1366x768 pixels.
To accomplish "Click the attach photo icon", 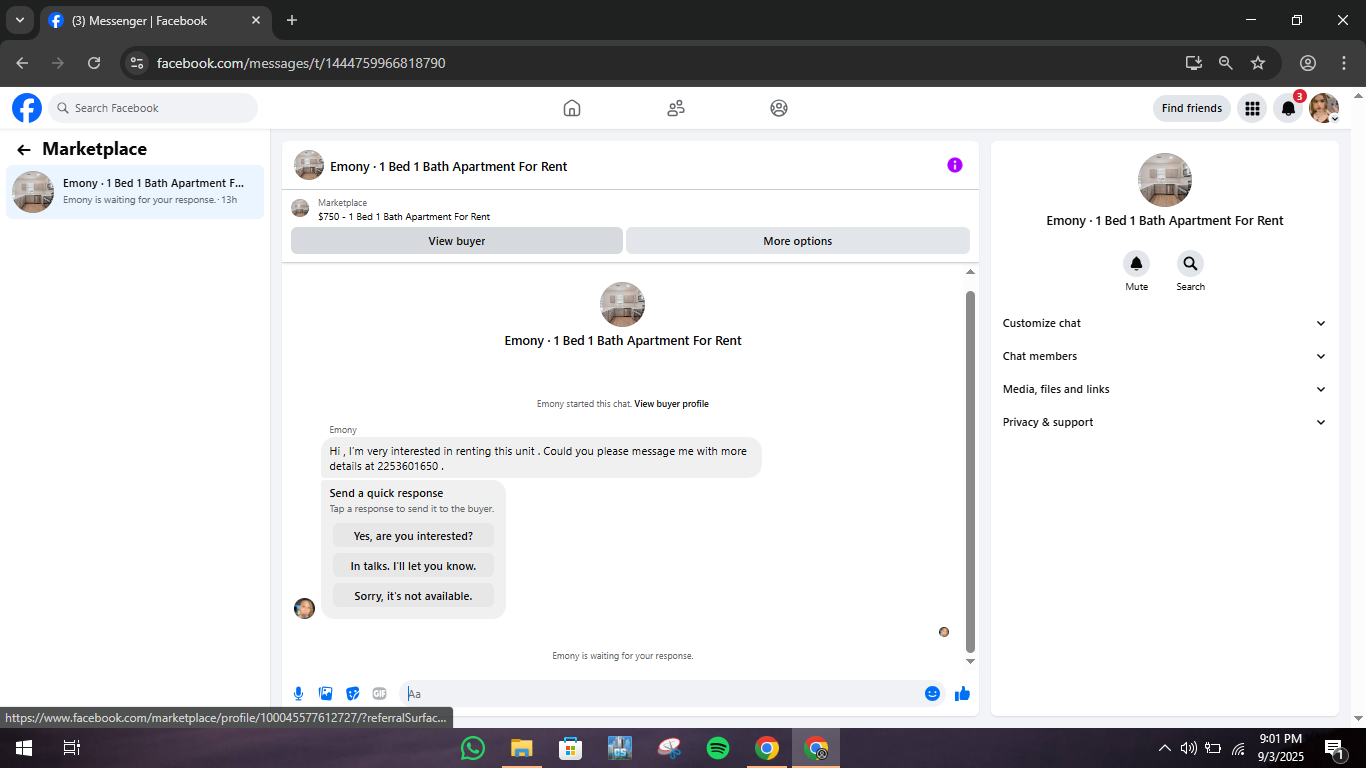I will coord(325,694).
